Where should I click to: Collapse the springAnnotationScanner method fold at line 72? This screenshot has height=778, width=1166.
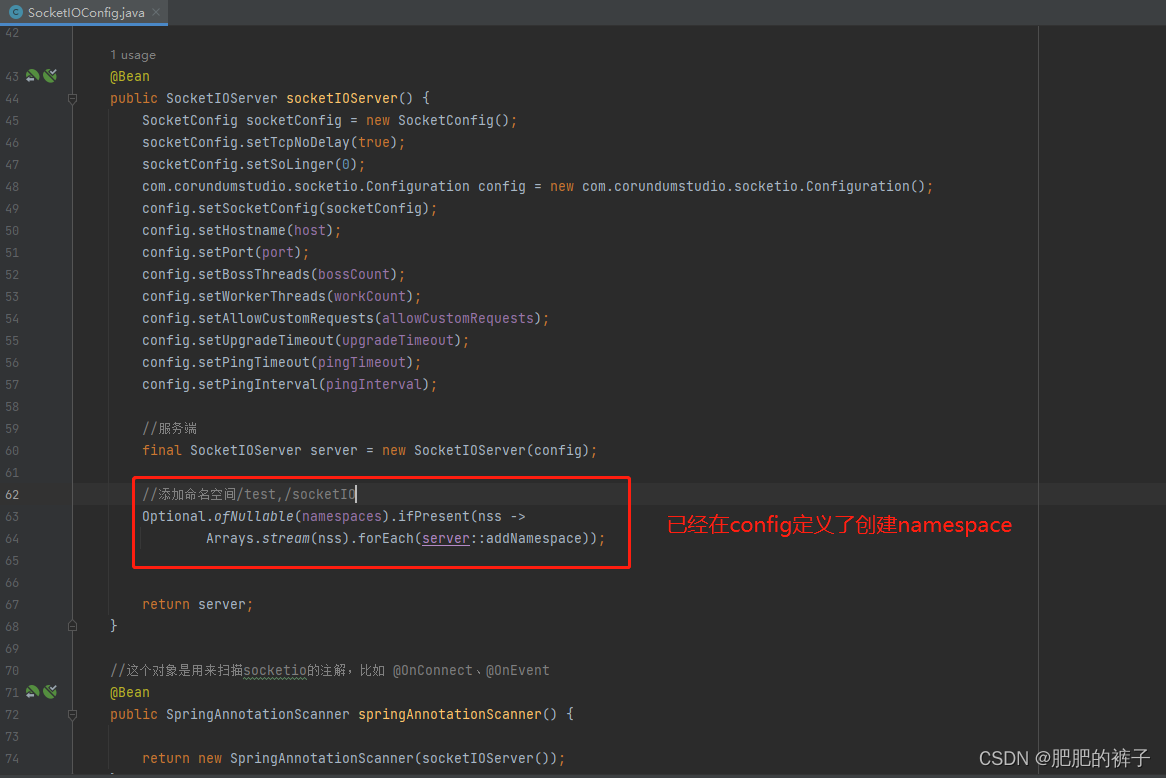72,715
